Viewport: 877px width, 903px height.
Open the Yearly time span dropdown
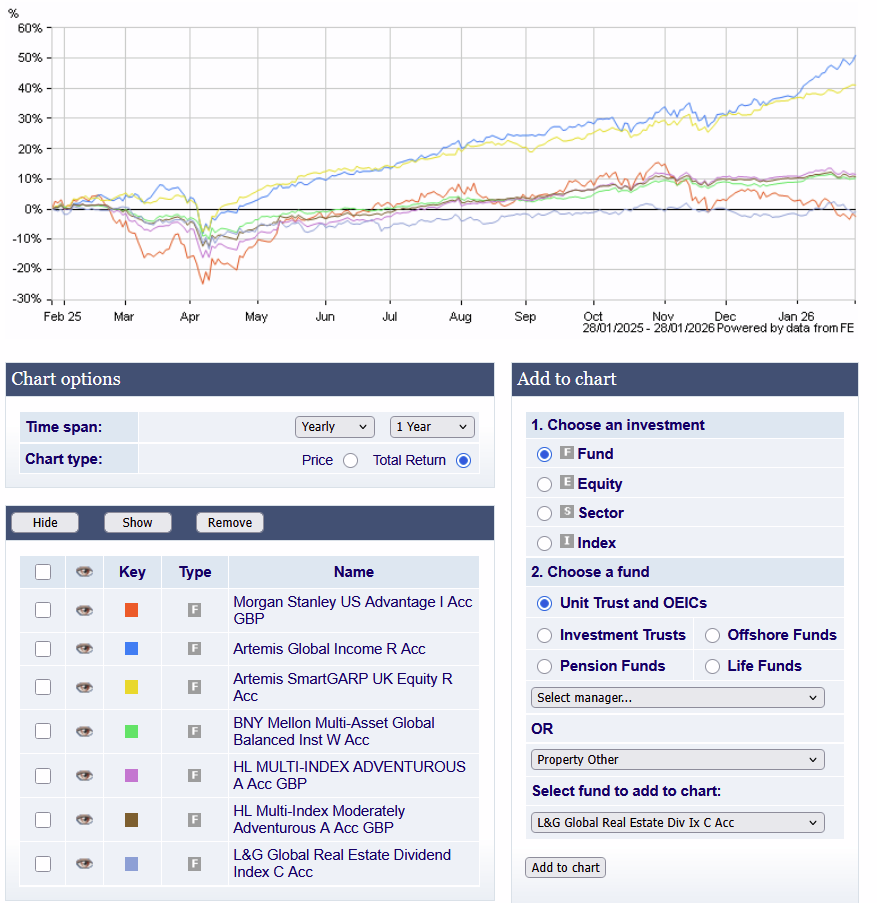[x=335, y=427]
